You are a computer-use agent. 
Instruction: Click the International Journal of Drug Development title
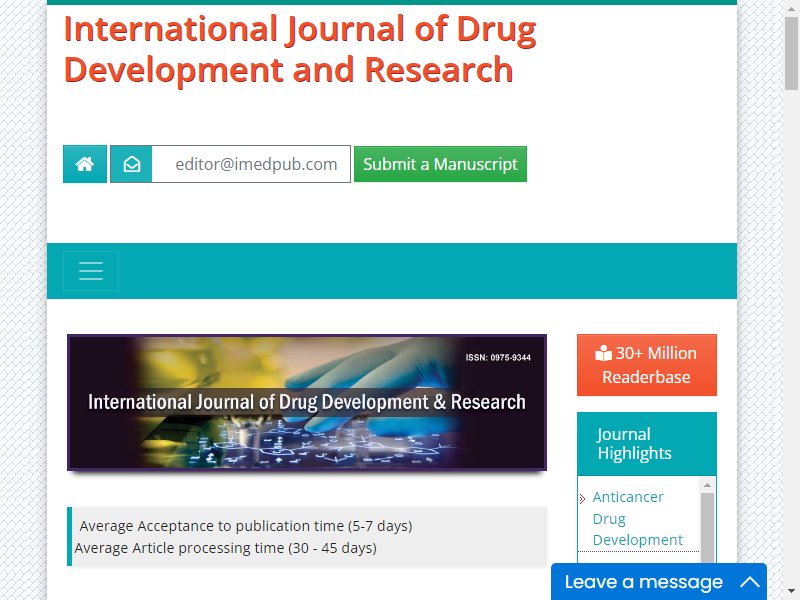pyautogui.click(x=300, y=49)
